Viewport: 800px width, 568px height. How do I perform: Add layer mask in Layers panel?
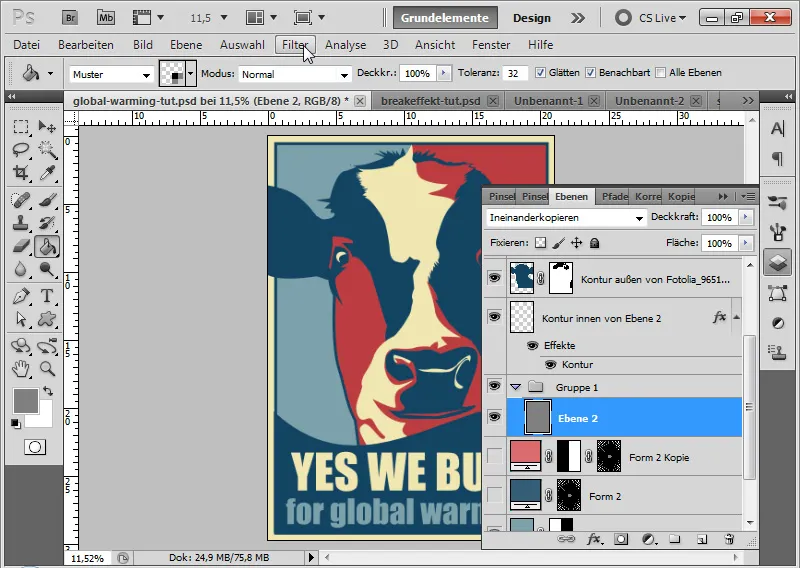pos(621,539)
